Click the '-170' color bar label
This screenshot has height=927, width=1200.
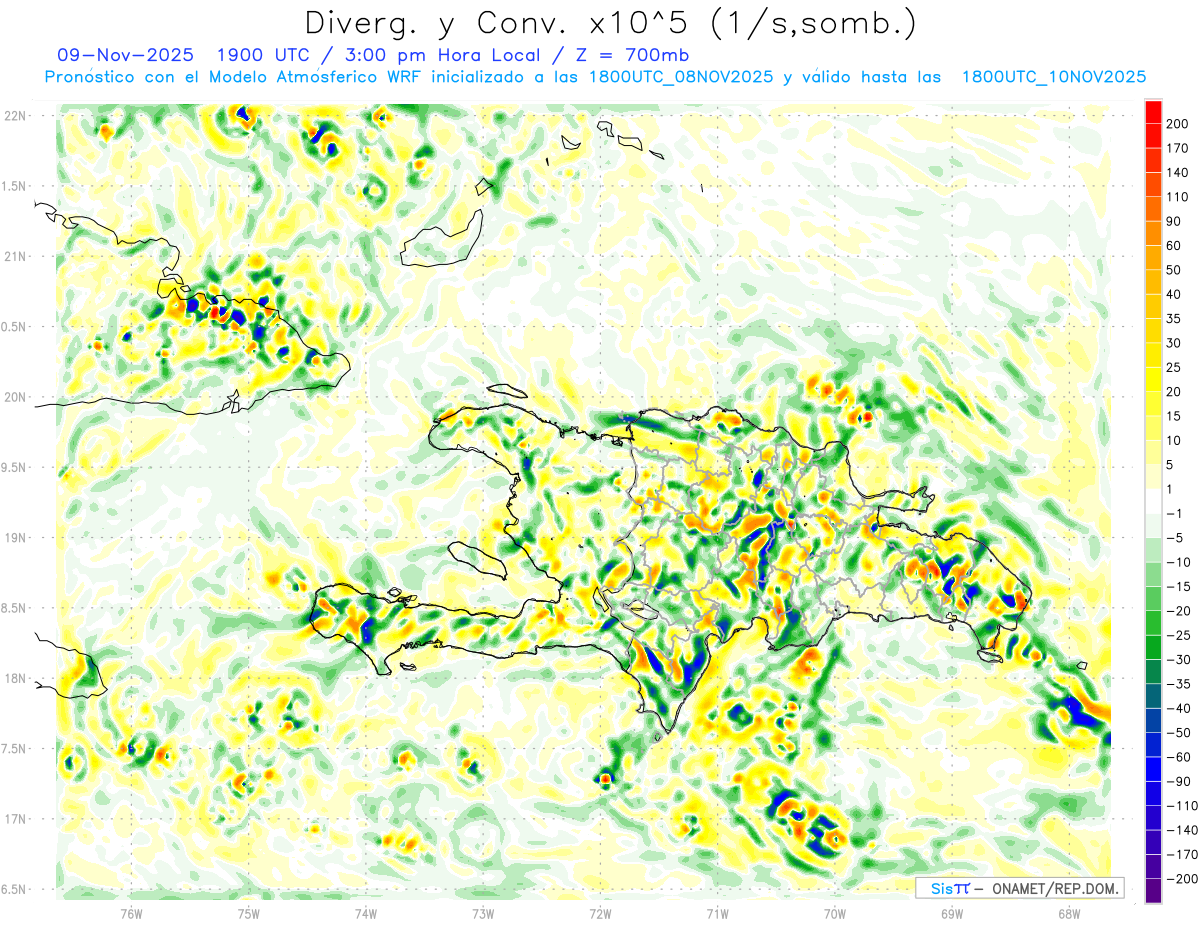click(1182, 855)
